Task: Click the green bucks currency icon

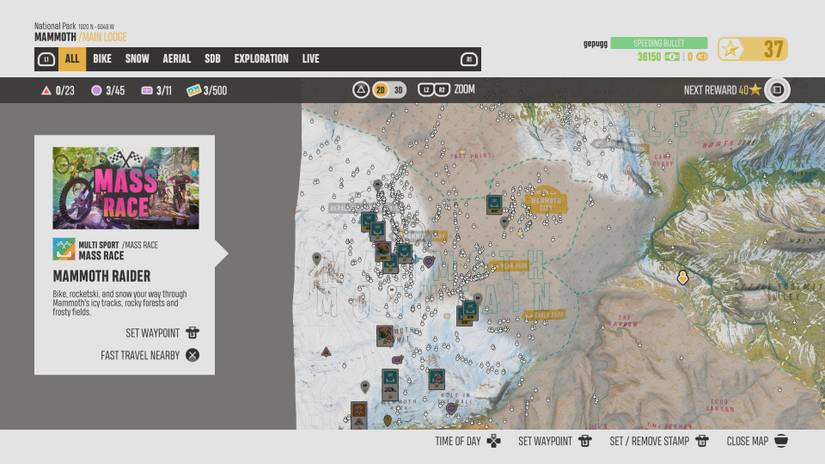Action: (672, 56)
